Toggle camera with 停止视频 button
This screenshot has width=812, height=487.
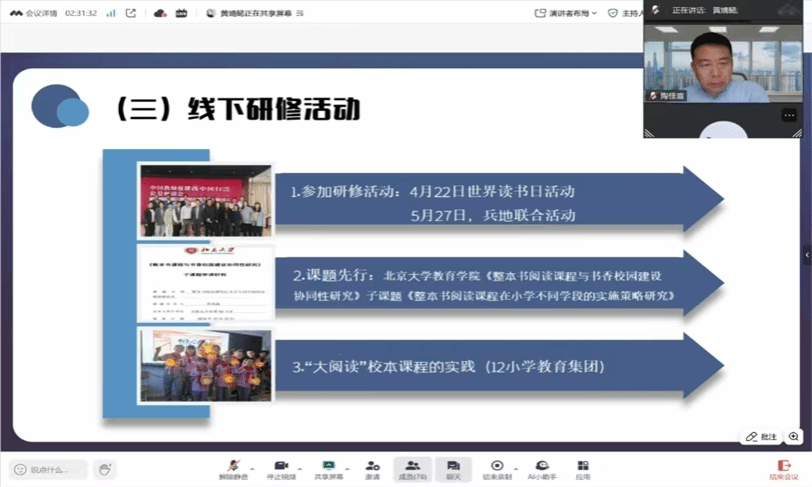point(281,468)
